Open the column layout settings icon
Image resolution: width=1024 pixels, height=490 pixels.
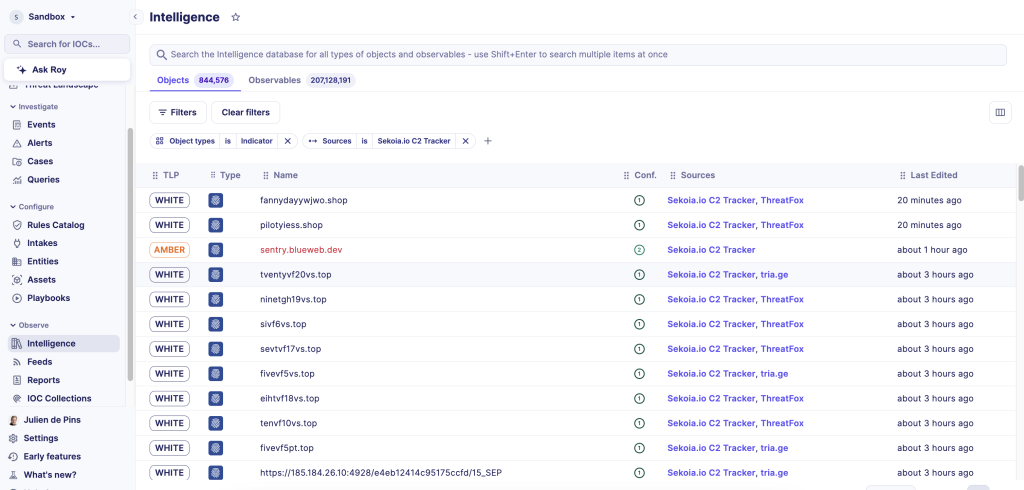[1000, 112]
